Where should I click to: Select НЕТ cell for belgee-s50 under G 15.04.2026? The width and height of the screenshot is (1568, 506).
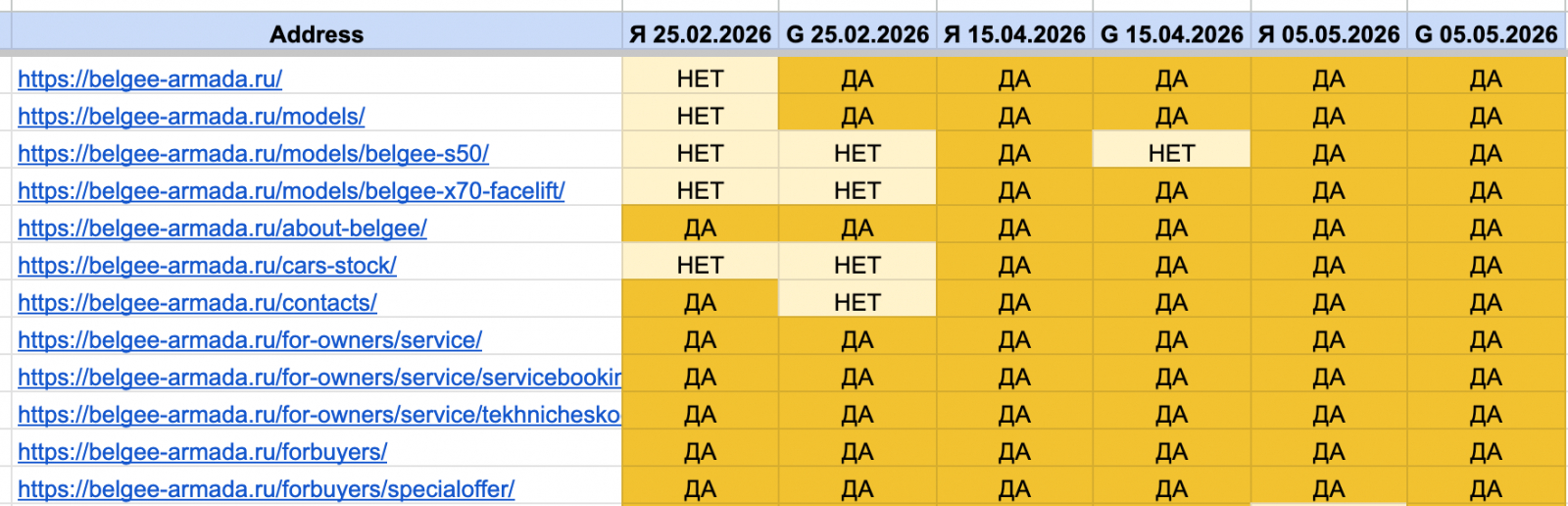[1172, 153]
